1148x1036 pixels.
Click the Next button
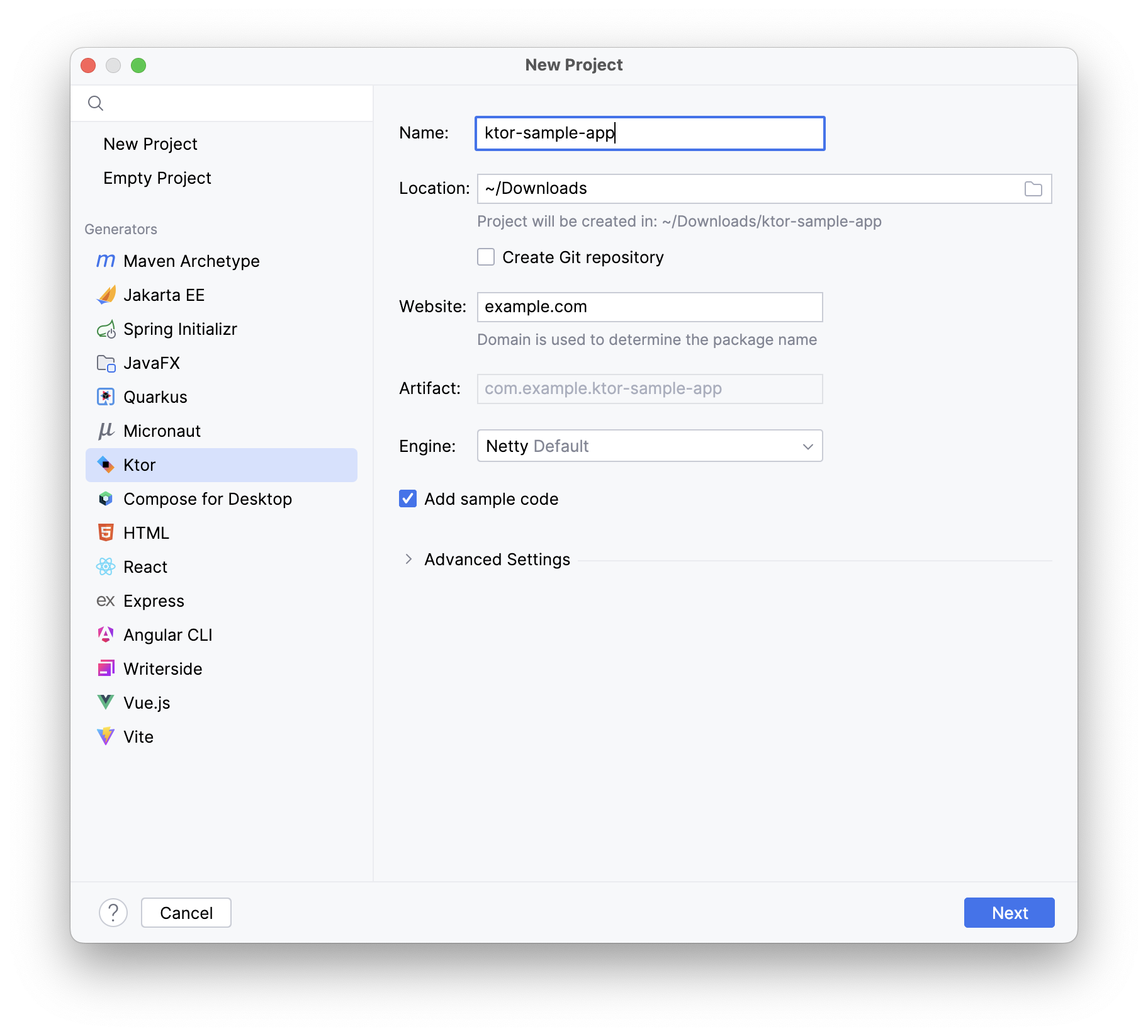[1009, 913]
